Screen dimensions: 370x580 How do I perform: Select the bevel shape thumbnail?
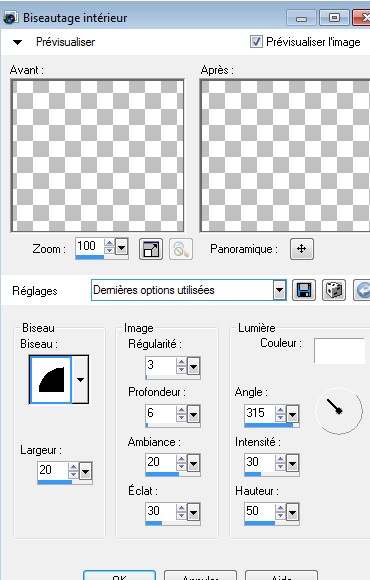(x=50, y=380)
